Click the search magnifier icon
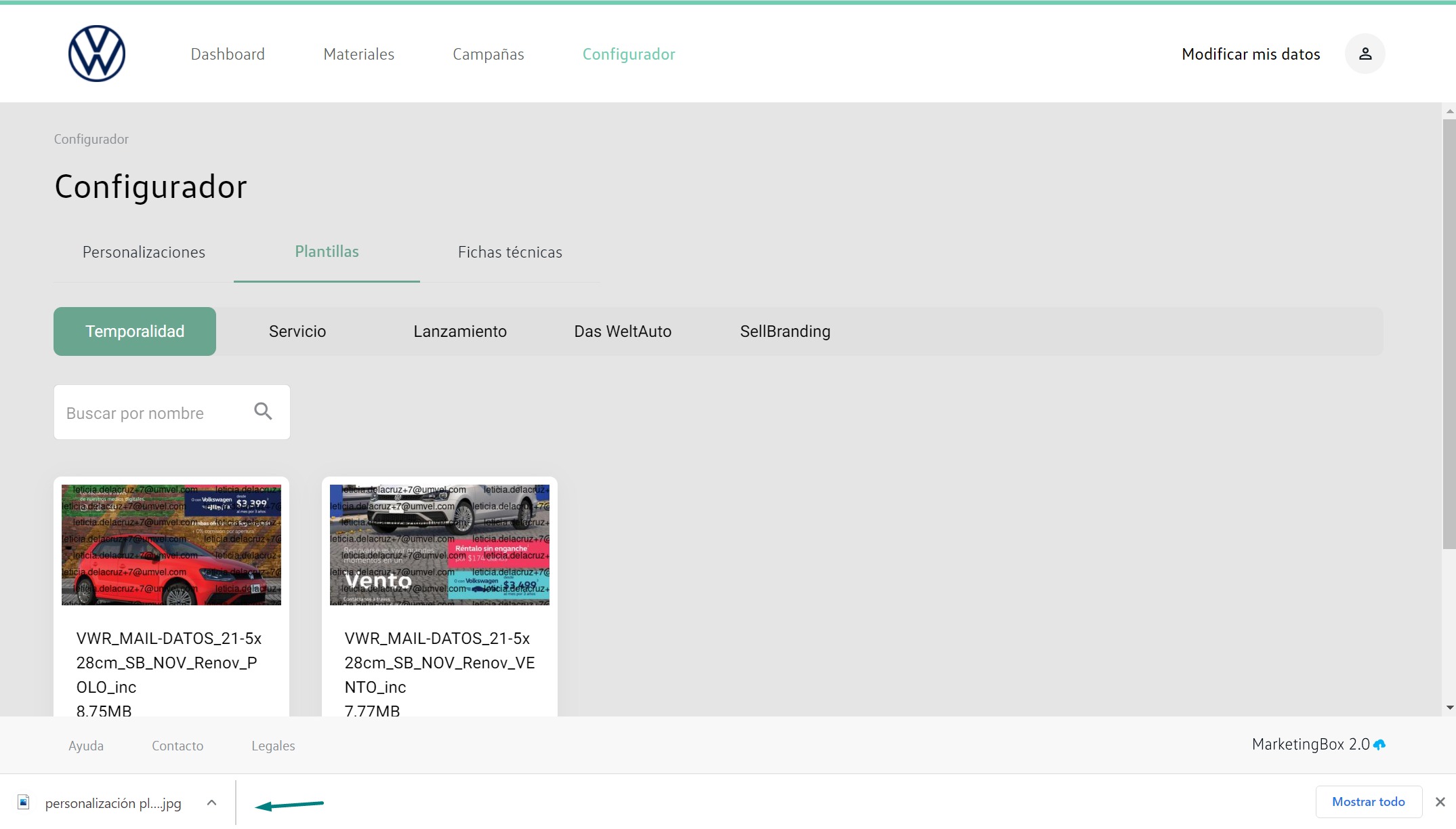The width and height of the screenshot is (1456, 829). 263,411
